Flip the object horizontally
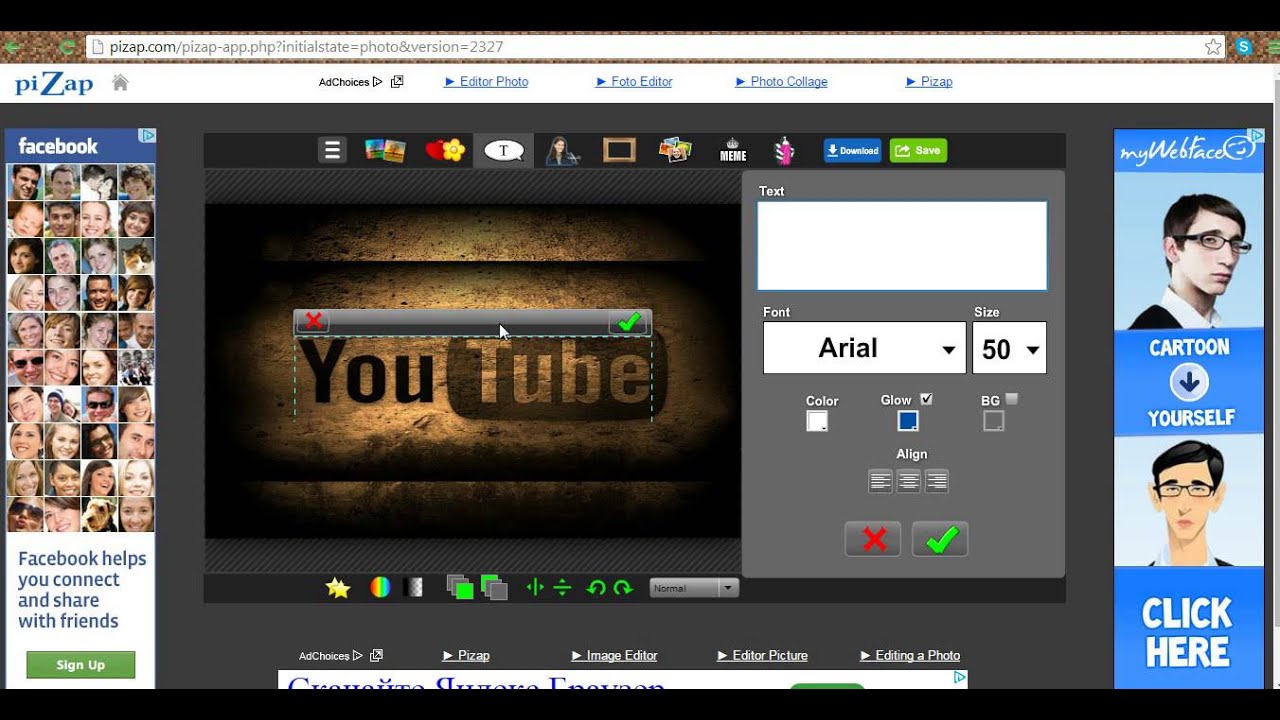1280x720 pixels. click(535, 588)
